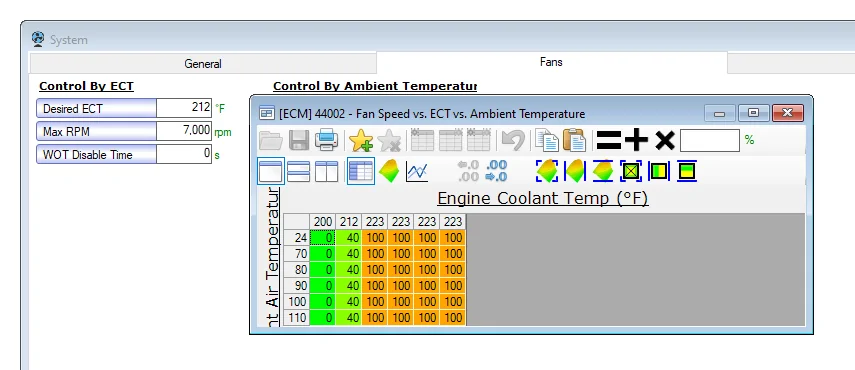This screenshot has height=370, width=855.
Task: Click the 3D surface icon with dashed border
Action: tap(547, 171)
